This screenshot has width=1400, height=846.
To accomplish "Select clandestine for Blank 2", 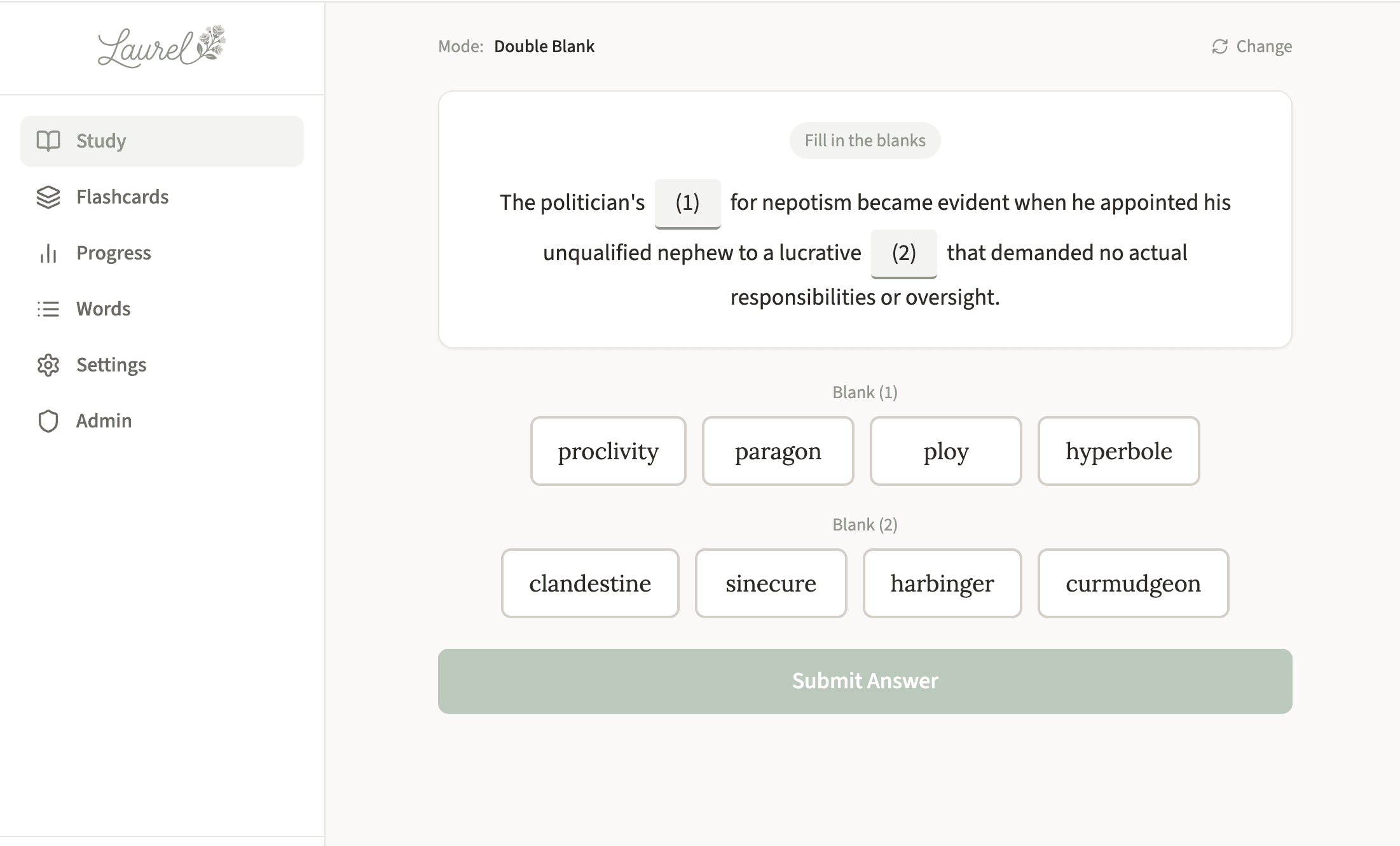I will tap(590, 583).
